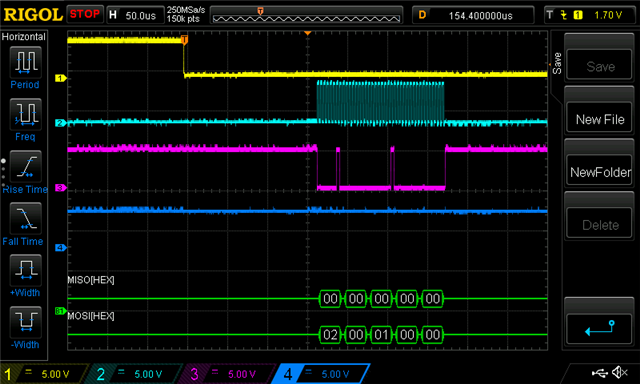Screen dimensions: 640x384
Task: Click the MISO[HEX] decode label
Action: click(x=91, y=280)
